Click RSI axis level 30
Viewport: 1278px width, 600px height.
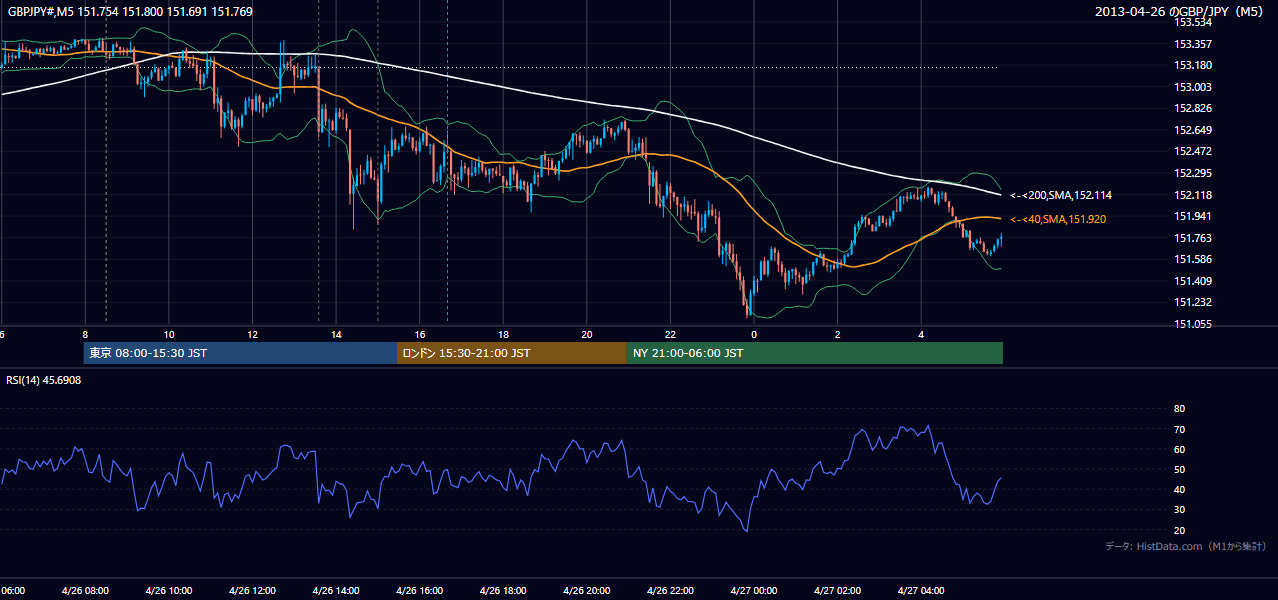coord(1179,510)
